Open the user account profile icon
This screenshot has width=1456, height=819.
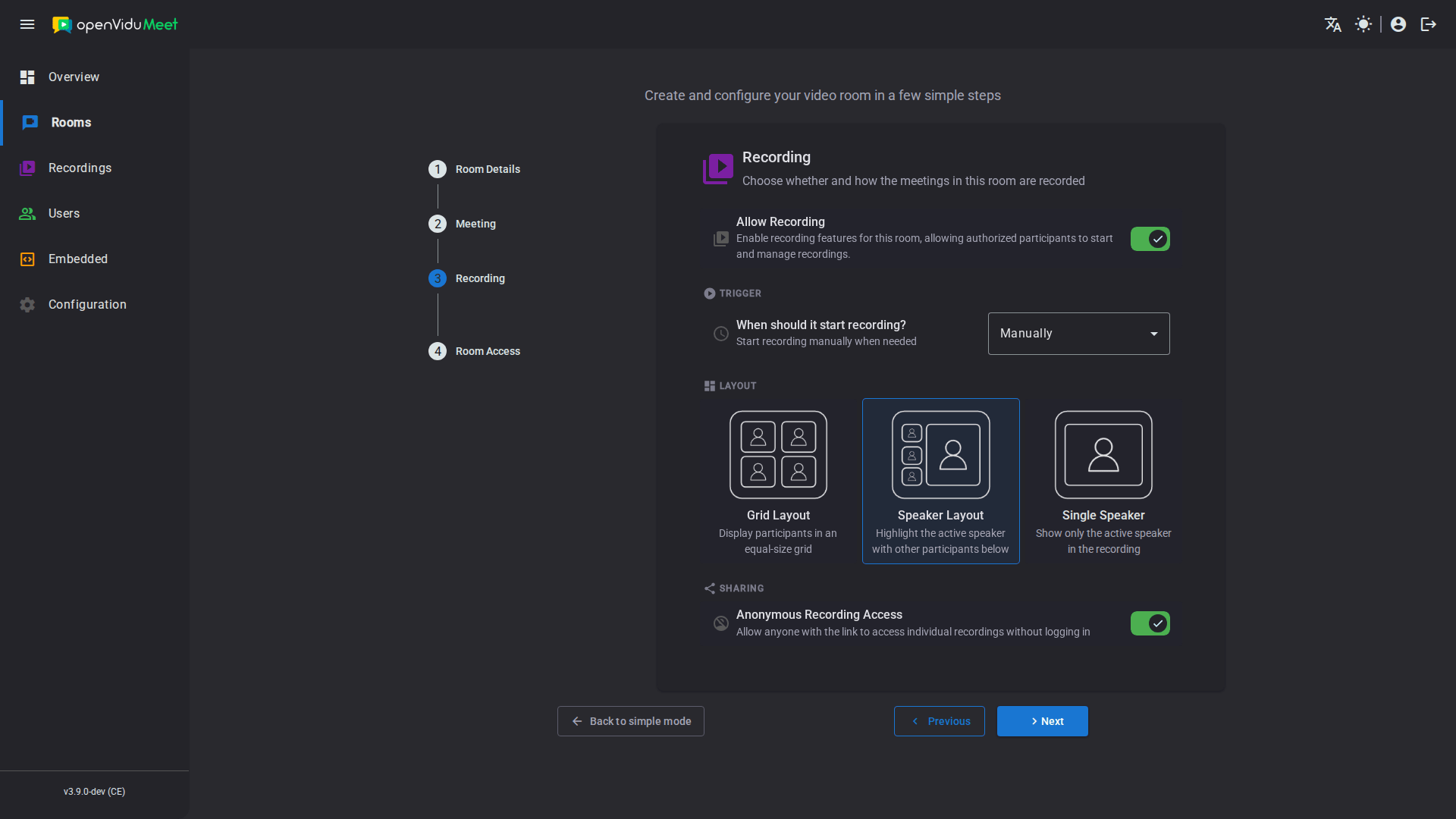(x=1398, y=24)
